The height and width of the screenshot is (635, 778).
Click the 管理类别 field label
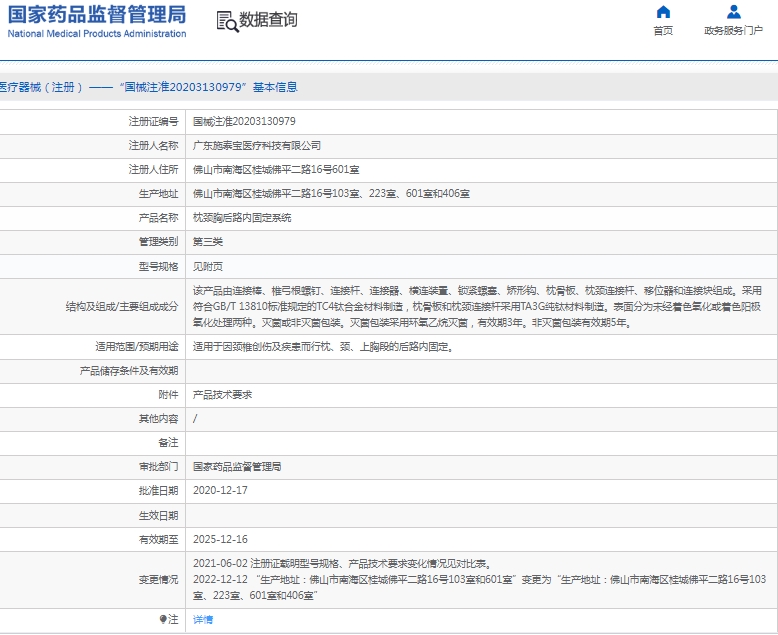[x=158, y=242]
